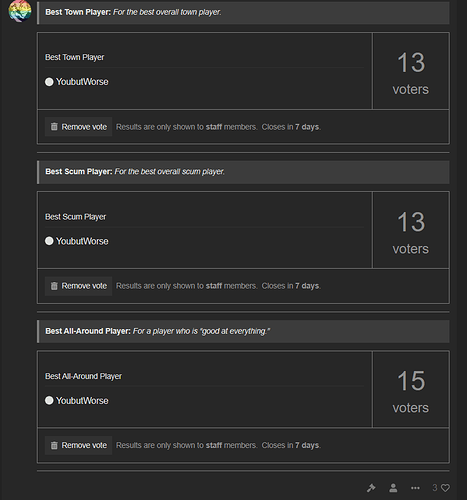467x500 pixels.
Task: Click the hammer moderation icon at post bottom
Action: click(371, 488)
